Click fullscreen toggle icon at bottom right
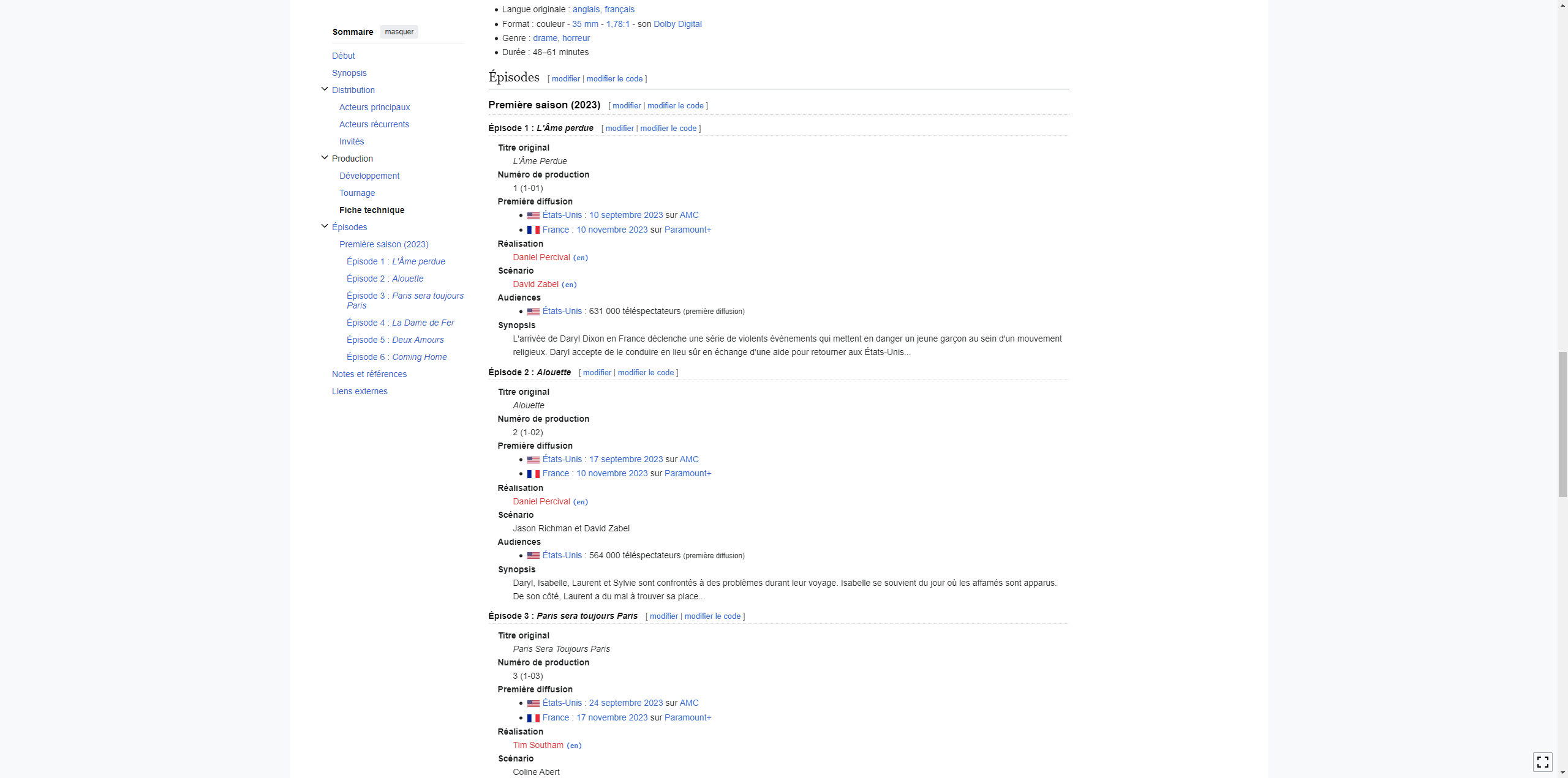 [x=1542, y=762]
